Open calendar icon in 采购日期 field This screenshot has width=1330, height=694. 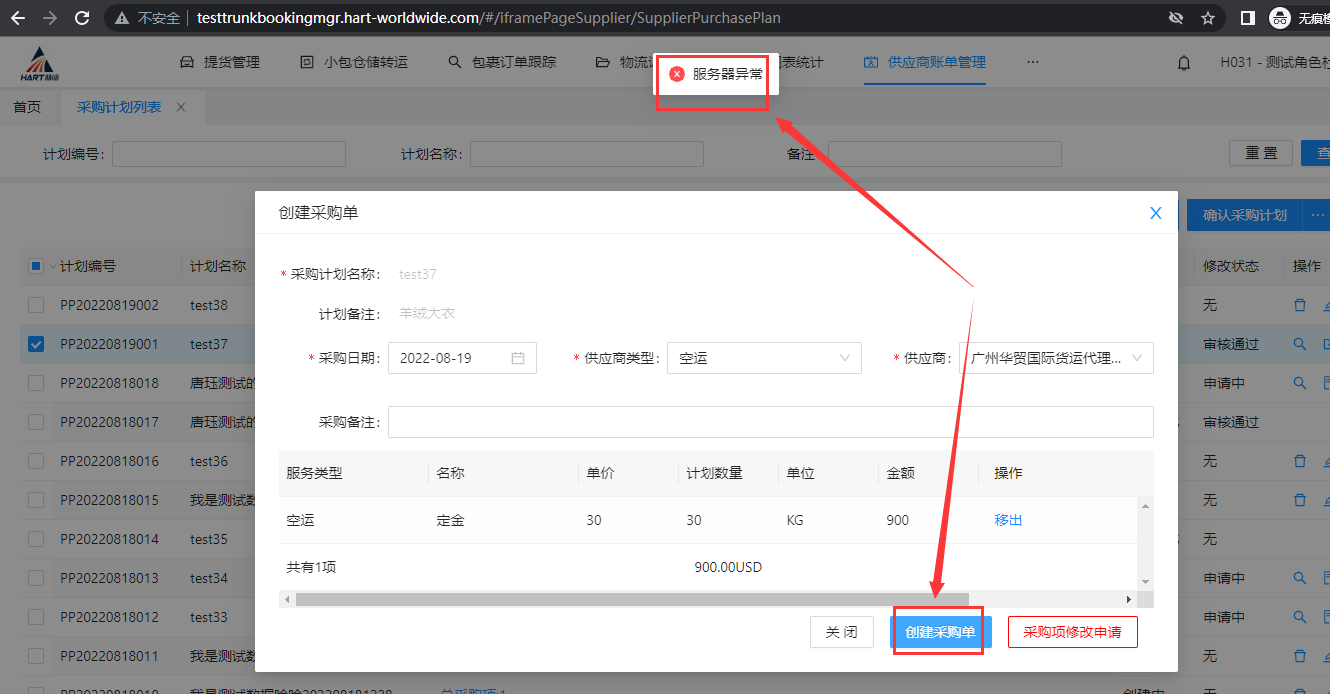518,358
